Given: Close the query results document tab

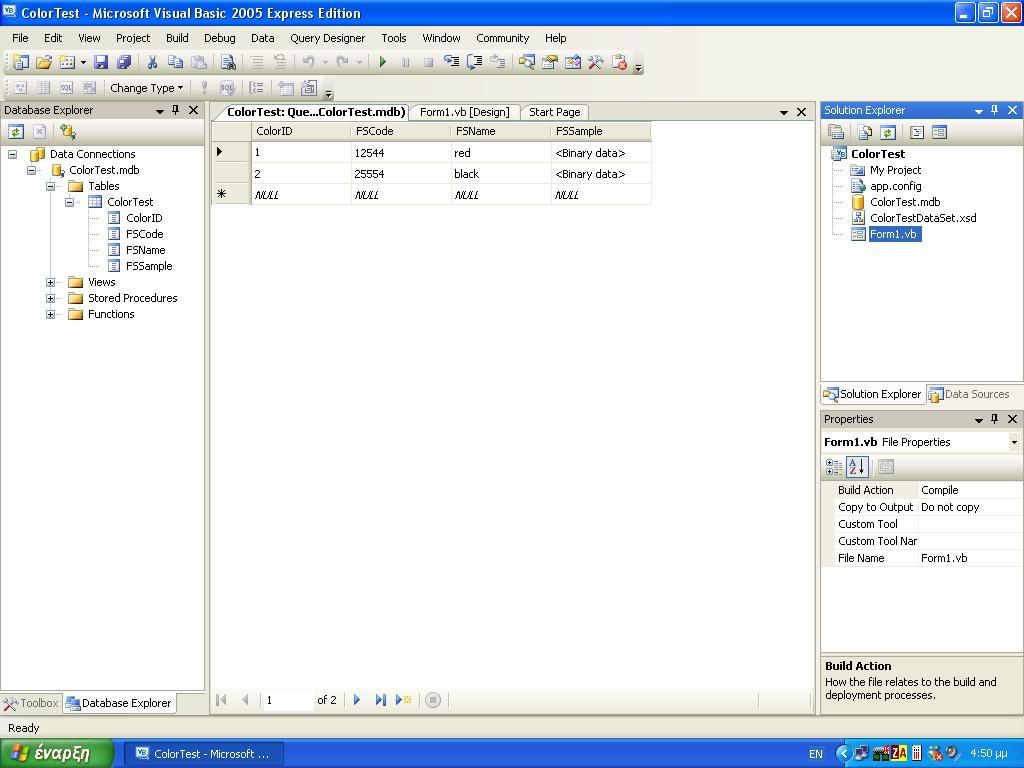Looking at the screenshot, I should (x=801, y=112).
